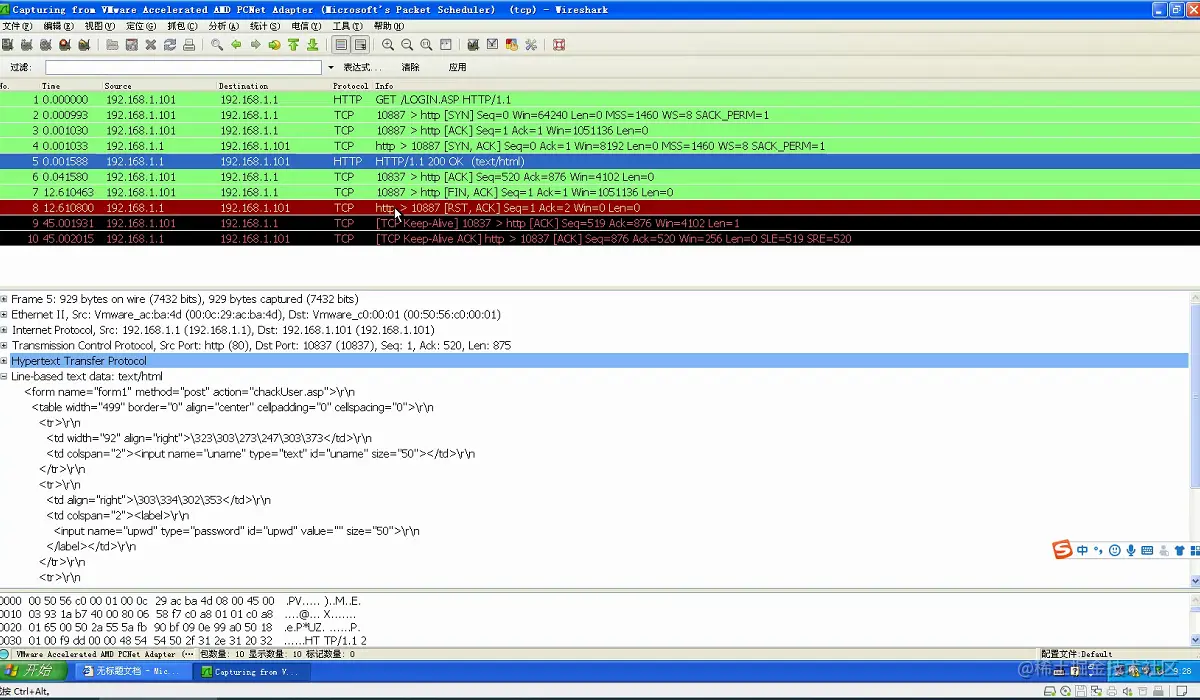The image size is (1200, 700).
Task: Open coloring rules toolbar icon
Action: click(x=511, y=45)
